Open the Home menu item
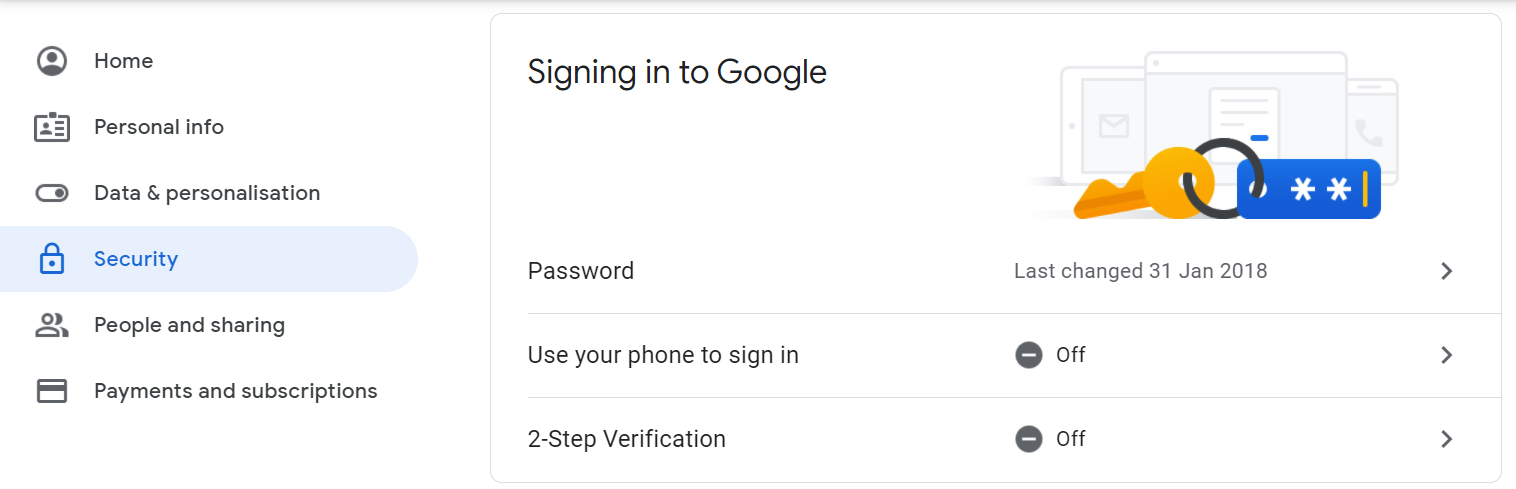 point(123,61)
